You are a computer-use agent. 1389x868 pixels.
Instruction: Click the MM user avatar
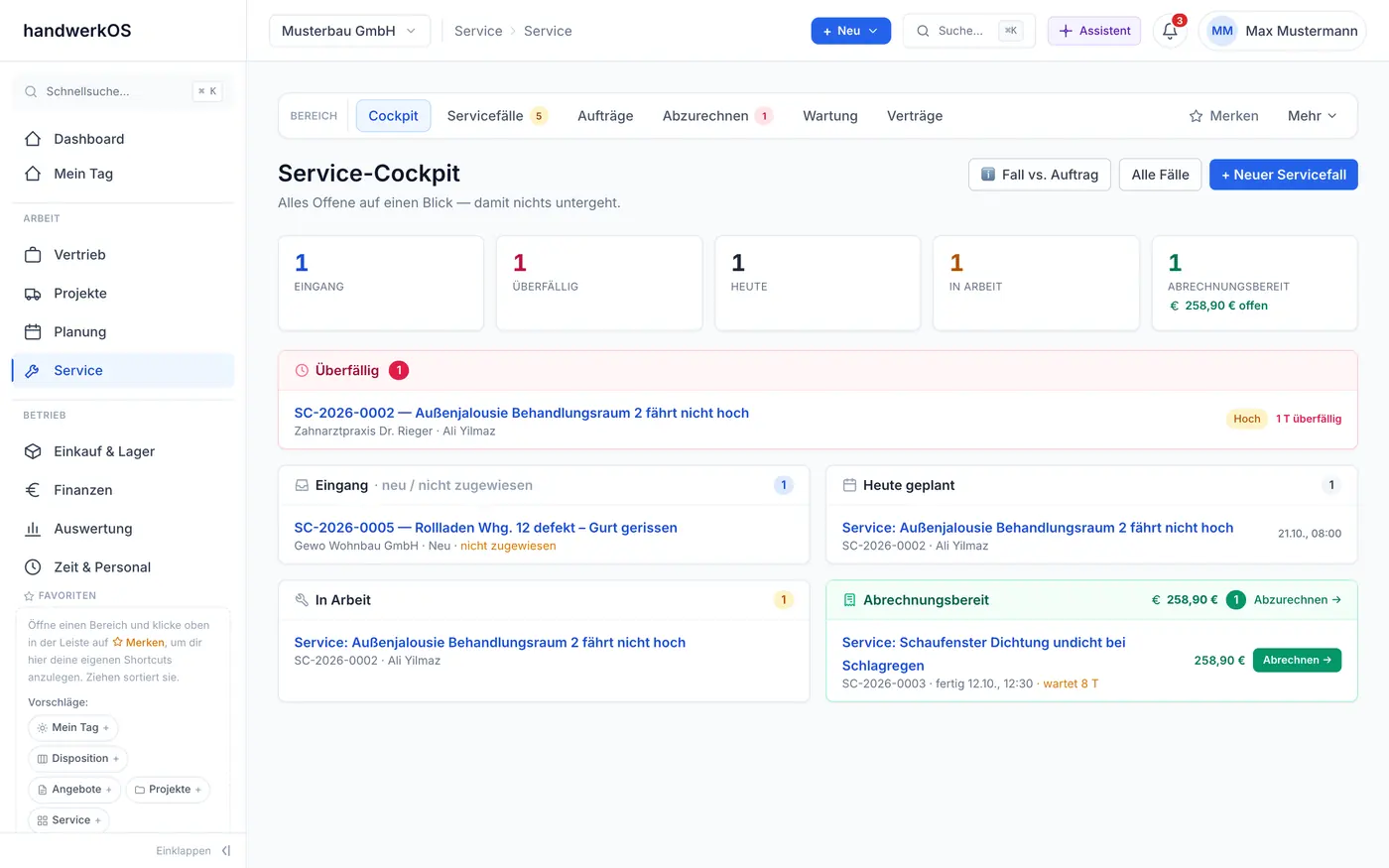[1222, 31]
